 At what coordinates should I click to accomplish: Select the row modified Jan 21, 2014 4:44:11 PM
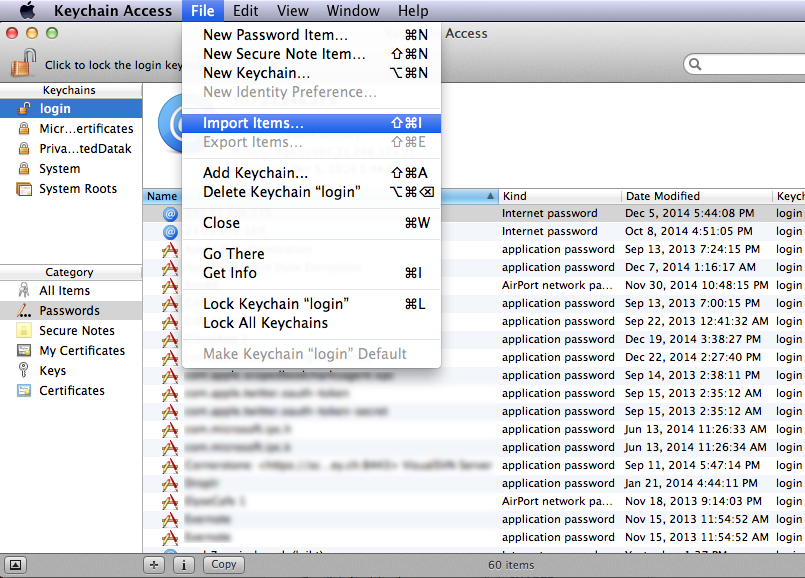tap(474, 483)
